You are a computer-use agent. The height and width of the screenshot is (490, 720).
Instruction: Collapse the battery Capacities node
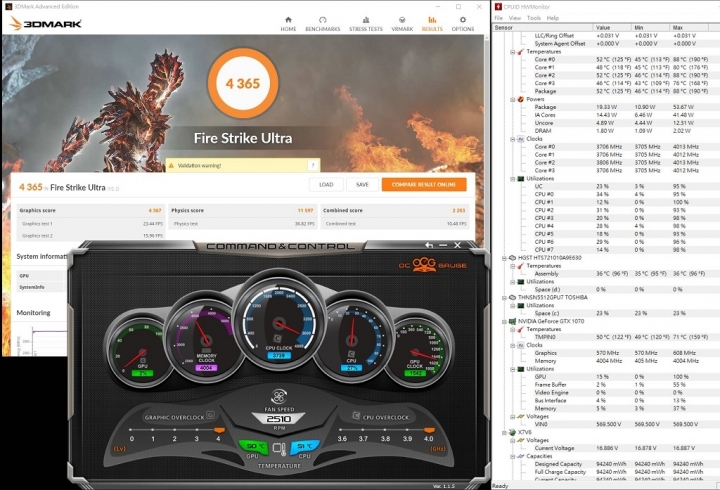coord(512,456)
